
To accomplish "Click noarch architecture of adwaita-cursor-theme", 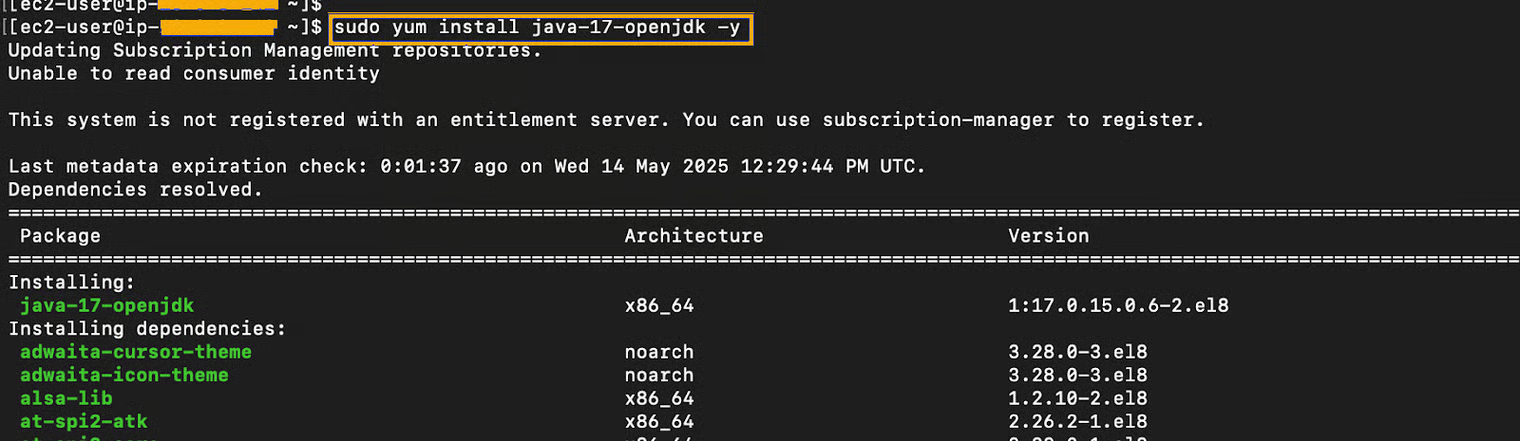I will [659, 352].
